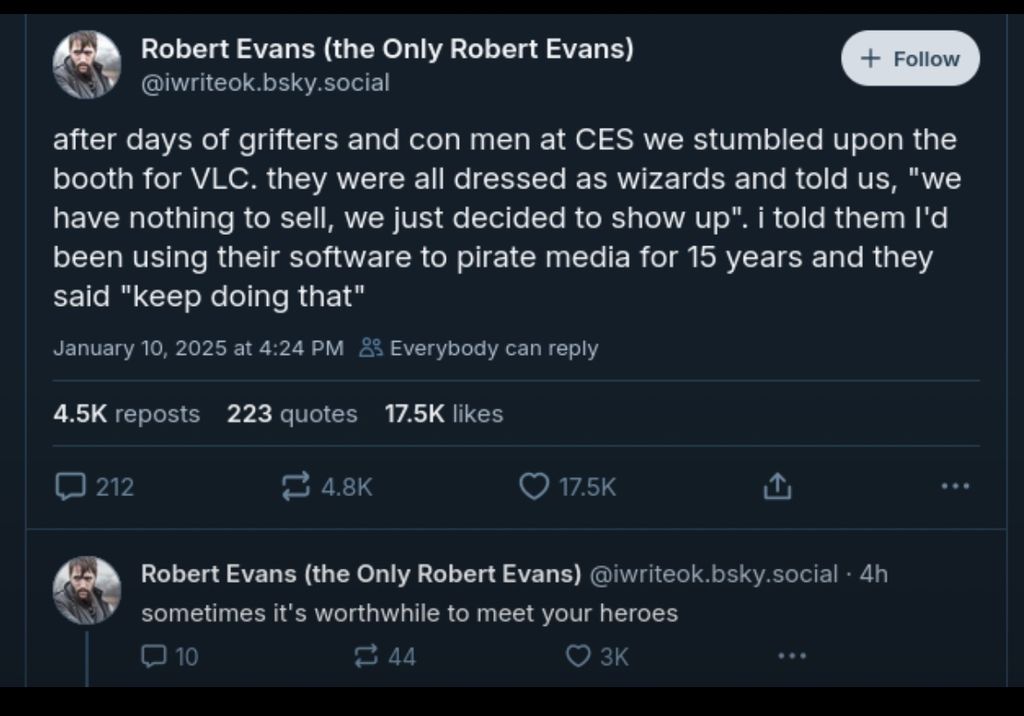Open the avatar on the reply post
1024x716 pixels.
point(87,591)
